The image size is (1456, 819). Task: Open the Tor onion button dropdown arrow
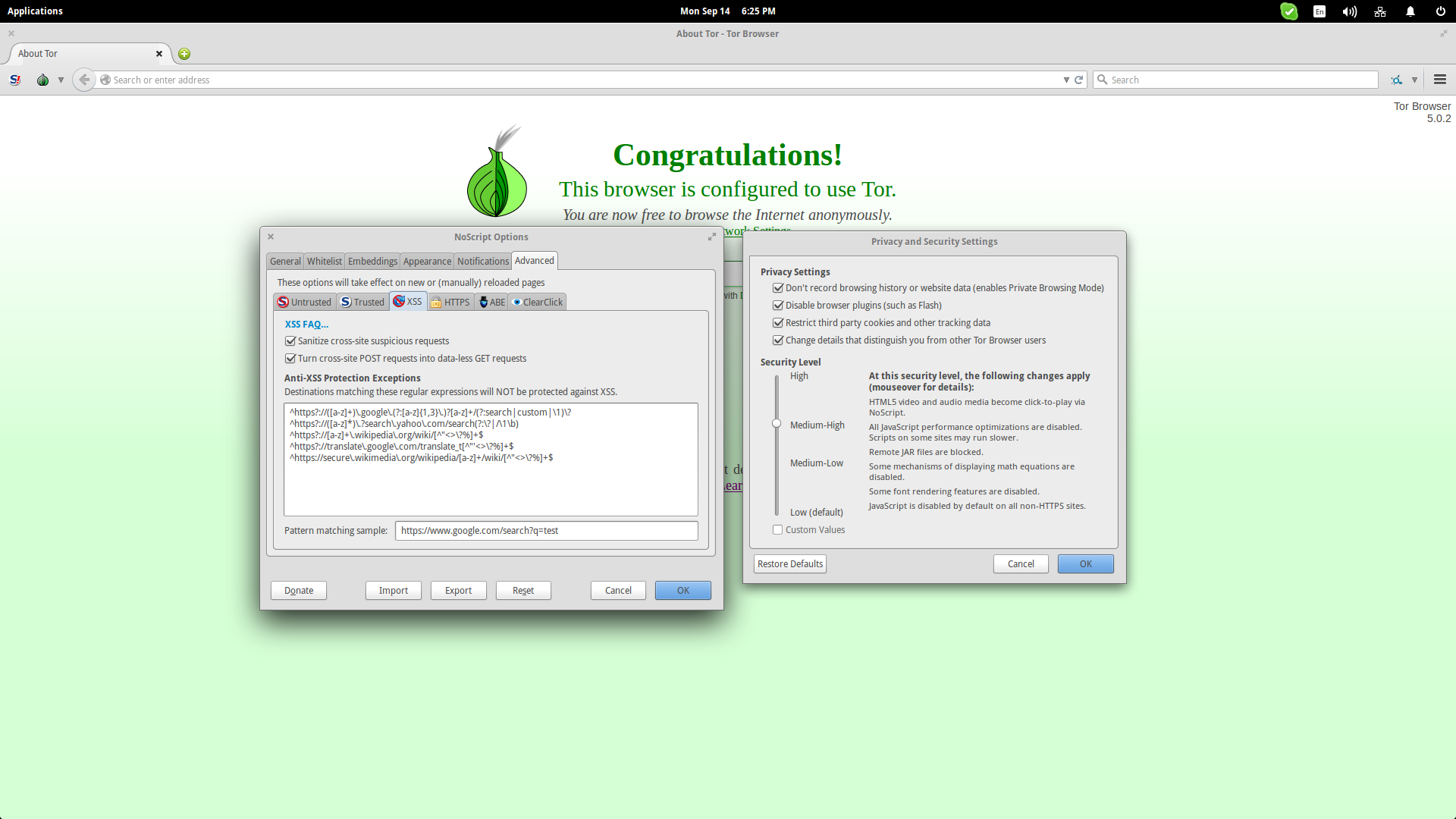61,80
